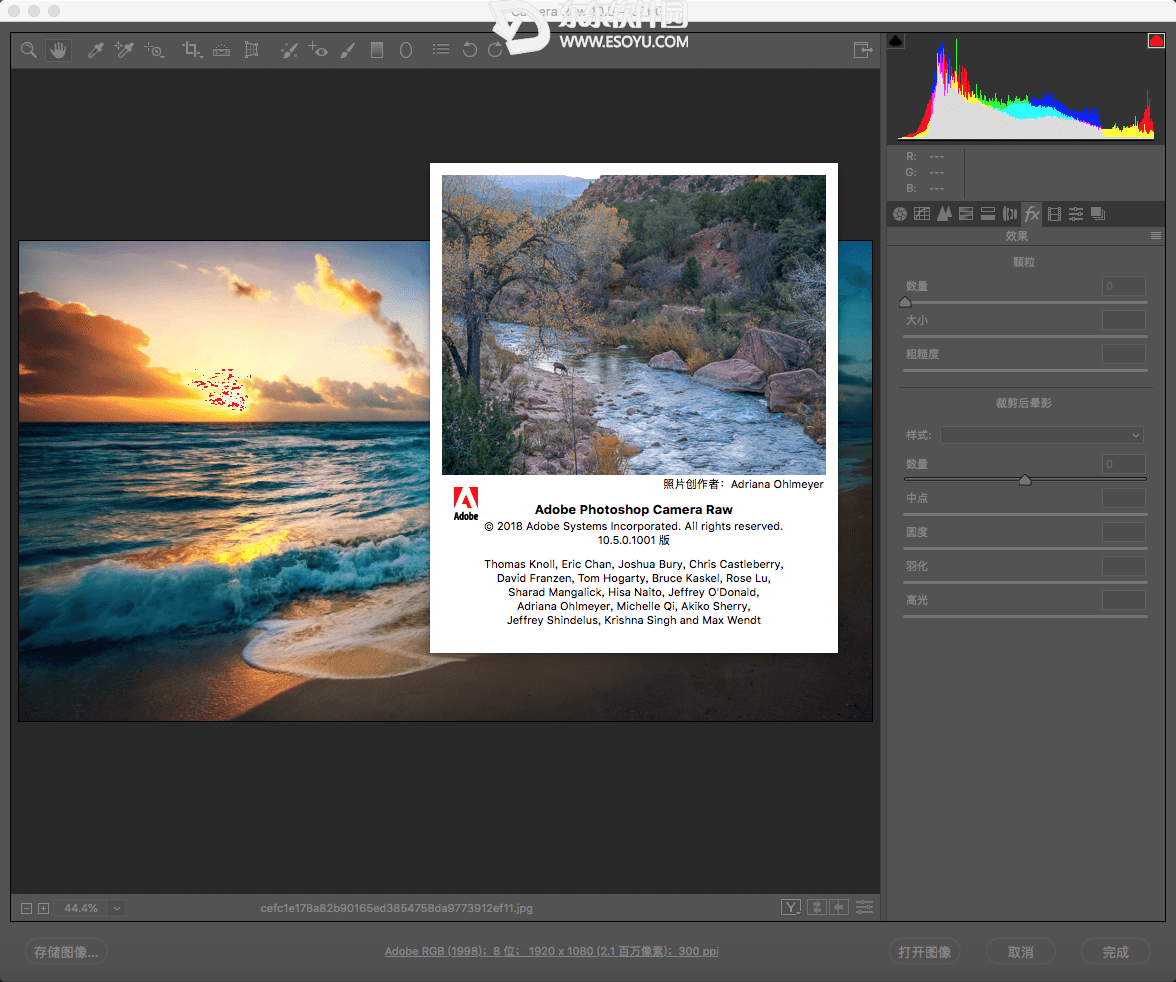Toggle before/after view Y icon
The width and height of the screenshot is (1176, 982).
tap(790, 908)
